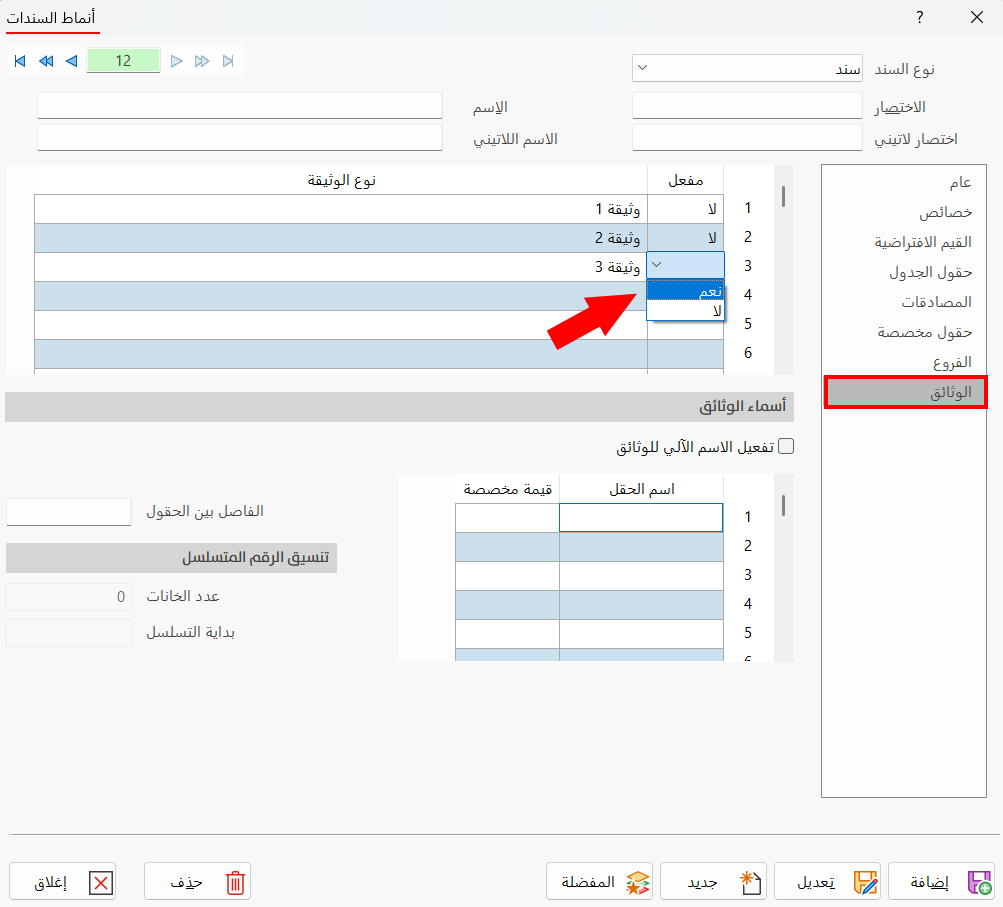Click the الاسم input field
The height and width of the screenshot is (907, 1003).
pos(240,106)
